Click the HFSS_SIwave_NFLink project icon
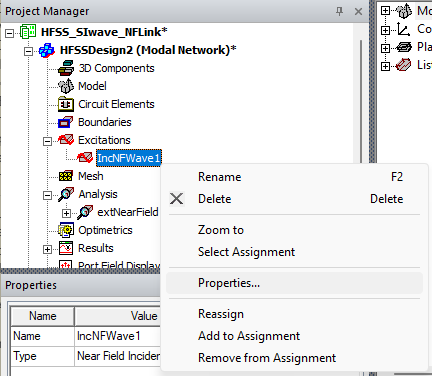The image size is (432, 376). (28, 32)
